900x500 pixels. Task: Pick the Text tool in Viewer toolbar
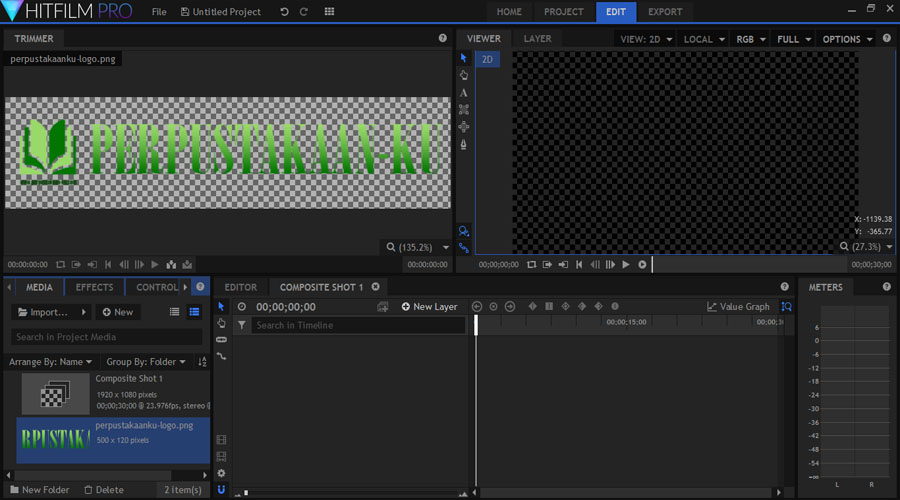click(464, 92)
